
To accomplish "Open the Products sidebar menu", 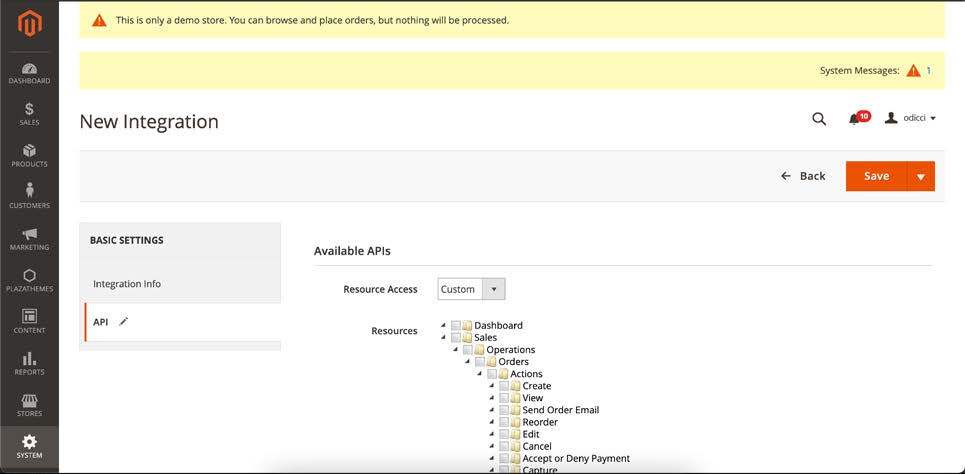I will [x=29, y=156].
